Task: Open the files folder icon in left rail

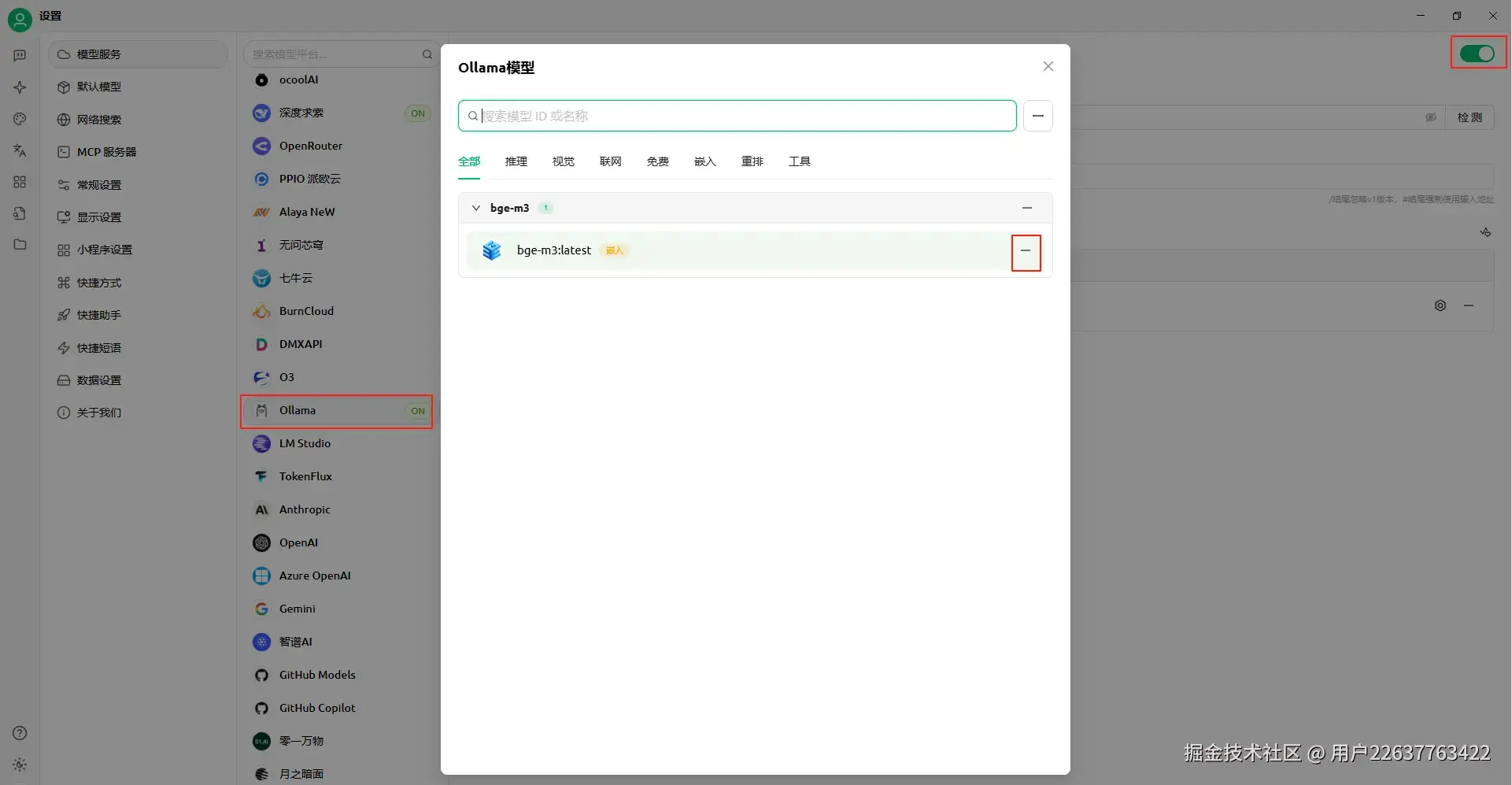Action: tap(20, 245)
